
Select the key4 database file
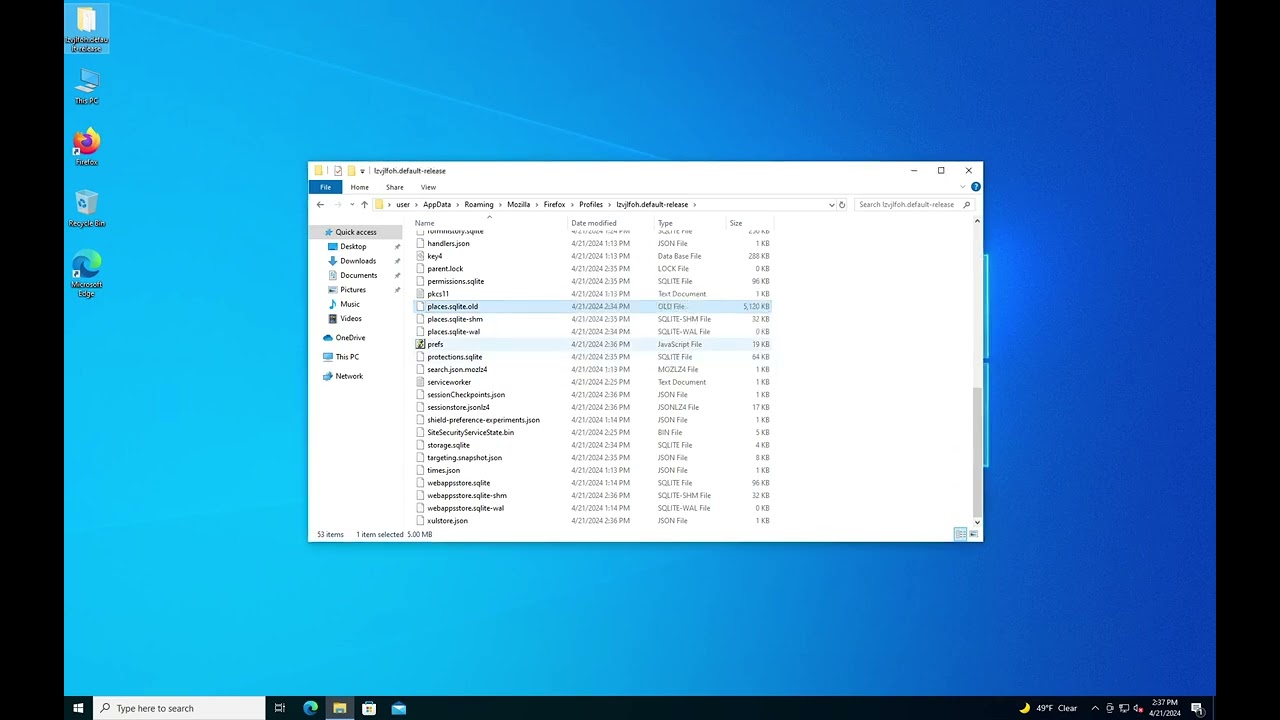tap(592, 256)
